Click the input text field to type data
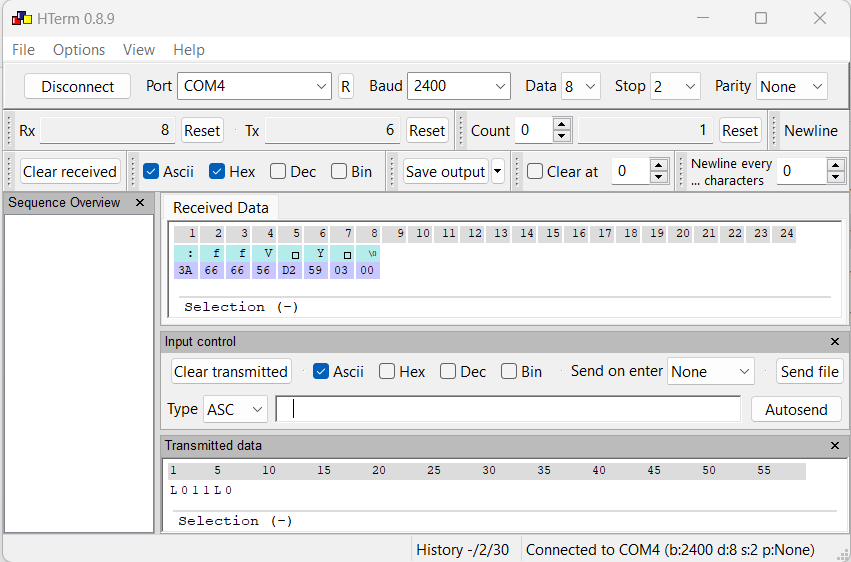Screen dimensions: 851x562 pyautogui.click(x=508, y=409)
